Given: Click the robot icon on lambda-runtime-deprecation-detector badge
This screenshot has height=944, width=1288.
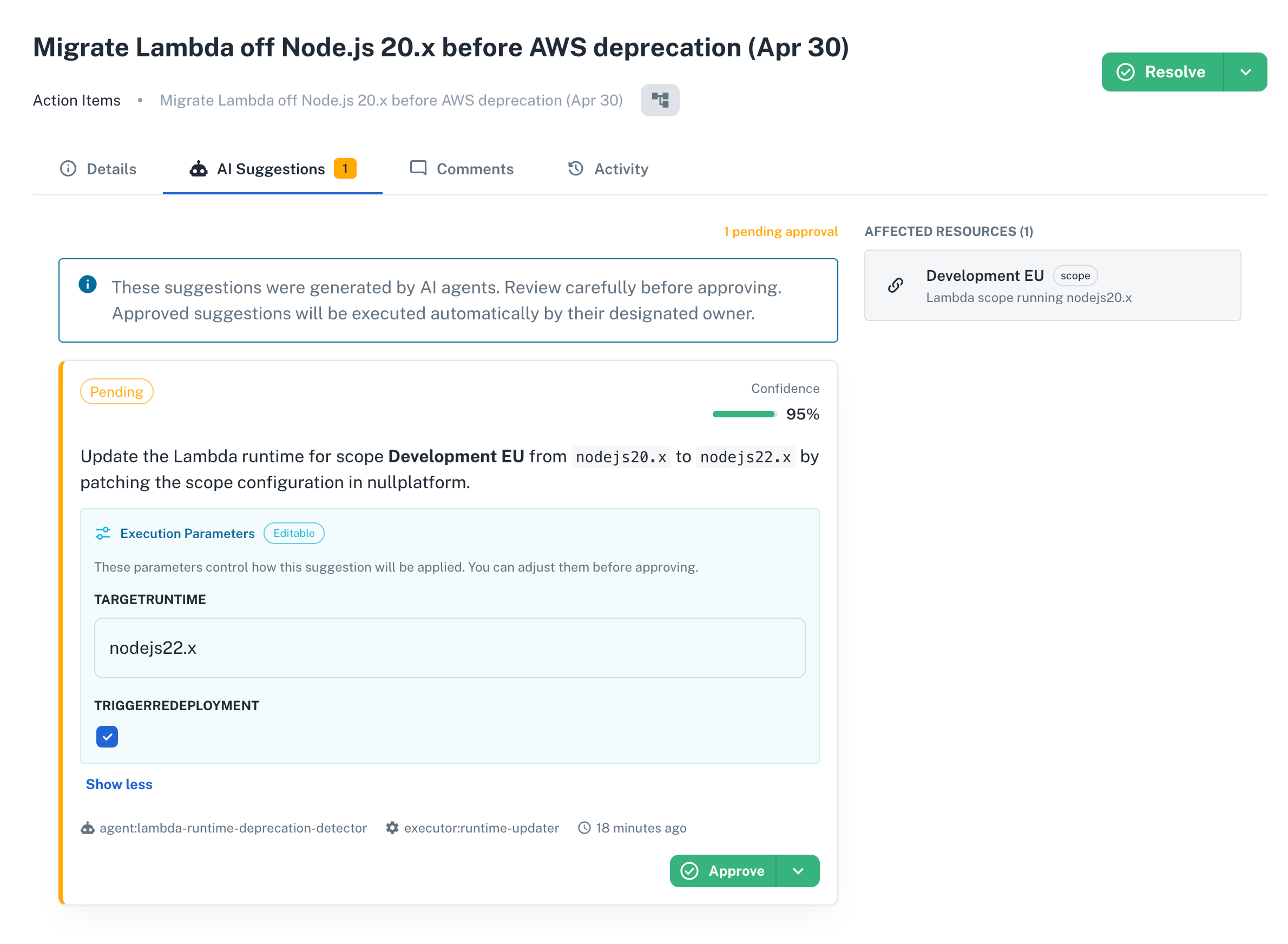Looking at the screenshot, I should (87, 828).
